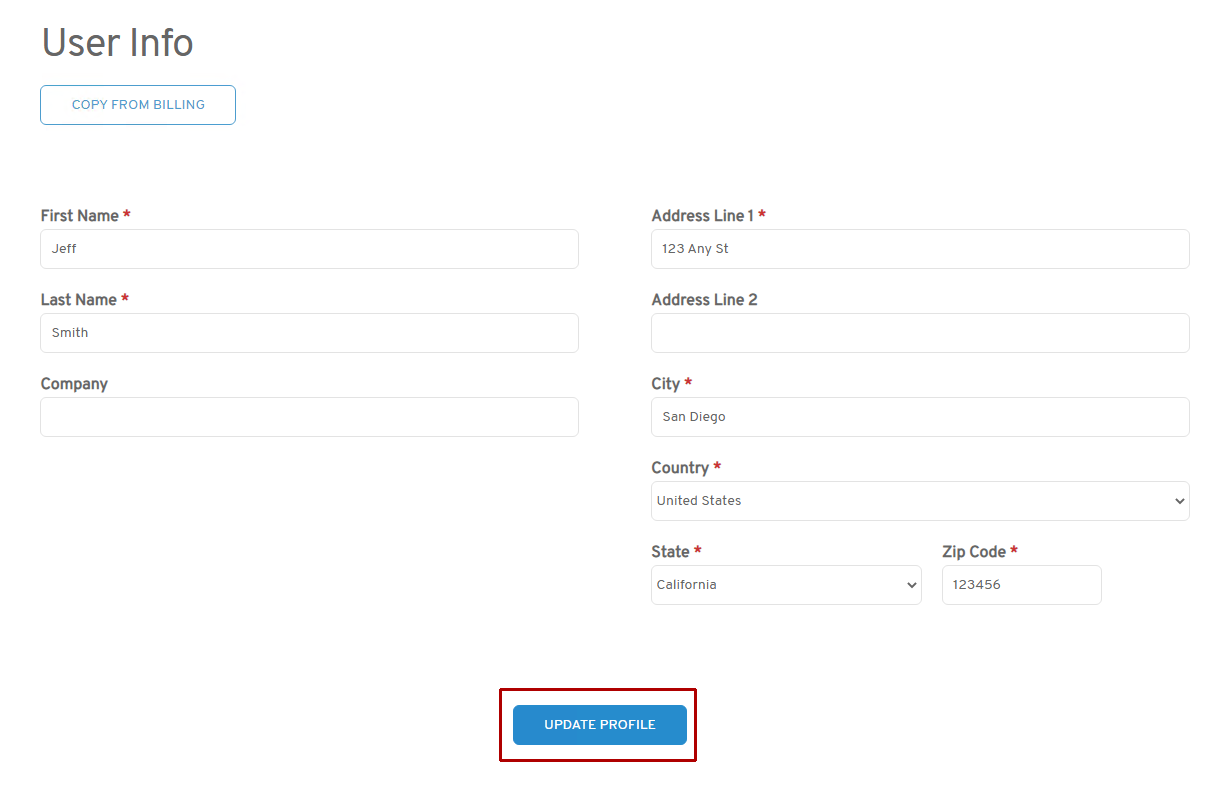
Task: Focus the First Name field containing Jeff
Action: click(309, 249)
